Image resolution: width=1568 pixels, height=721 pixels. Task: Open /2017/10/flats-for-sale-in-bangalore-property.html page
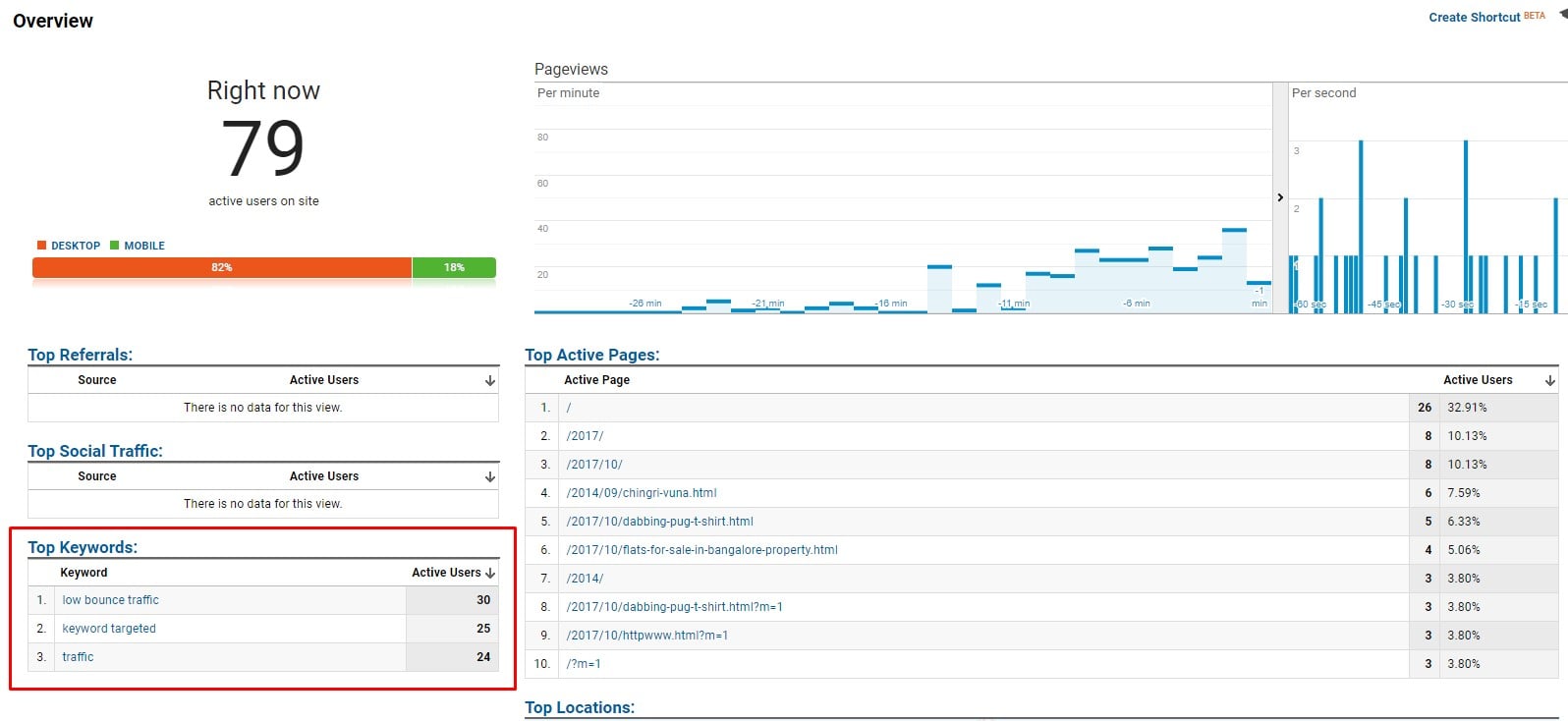[x=701, y=550]
